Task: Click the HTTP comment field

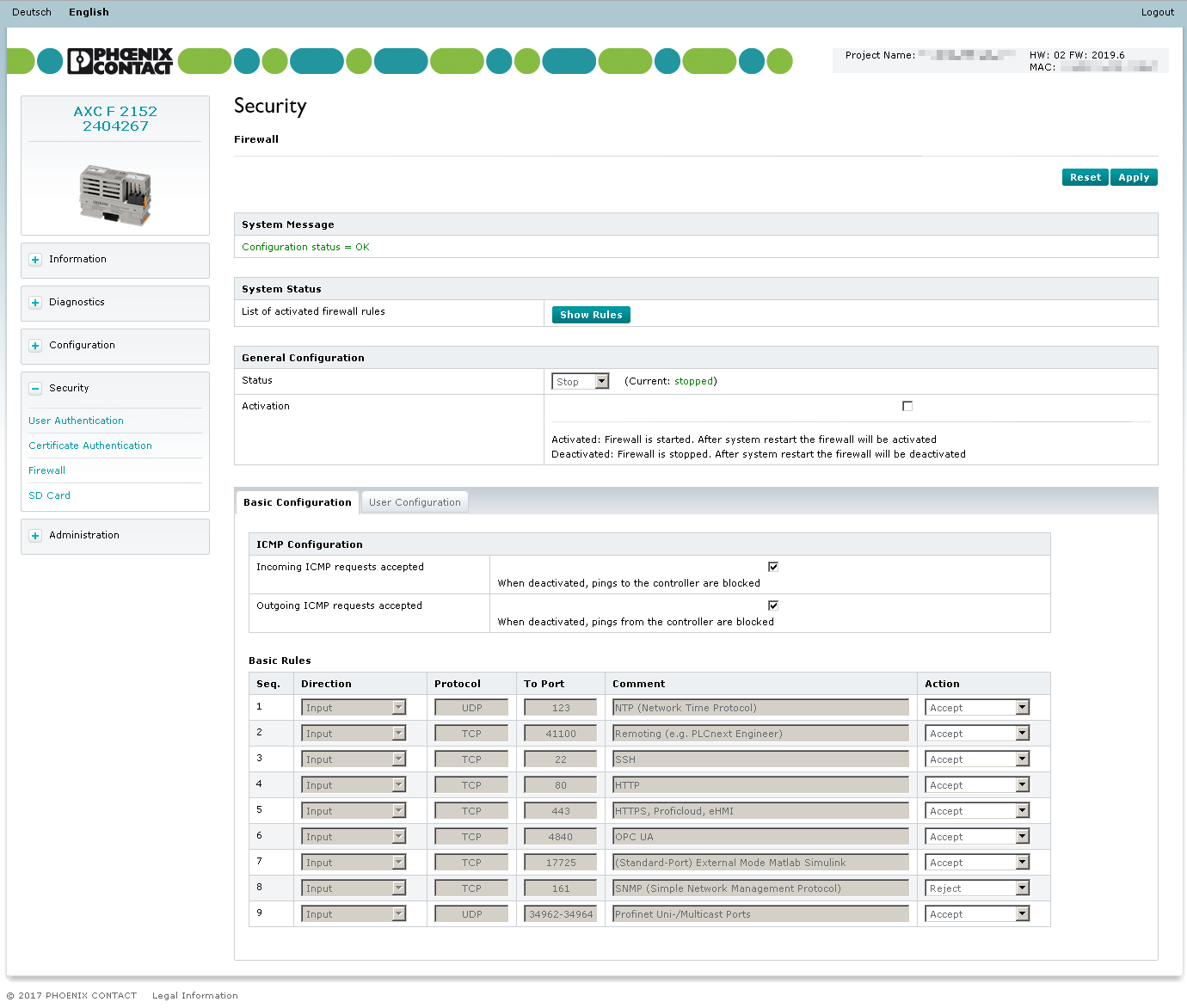Action: coord(760,785)
